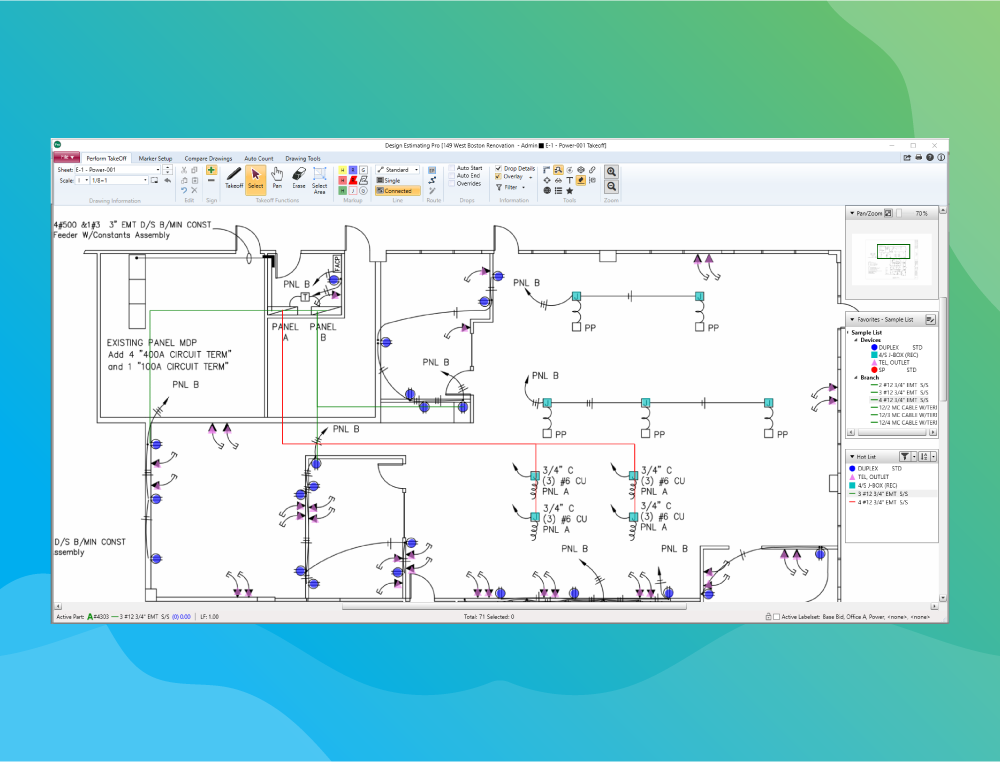Uncheck the Drop Details checkbox
This screenshot has height=762, width=1000.
coord(499,169)
